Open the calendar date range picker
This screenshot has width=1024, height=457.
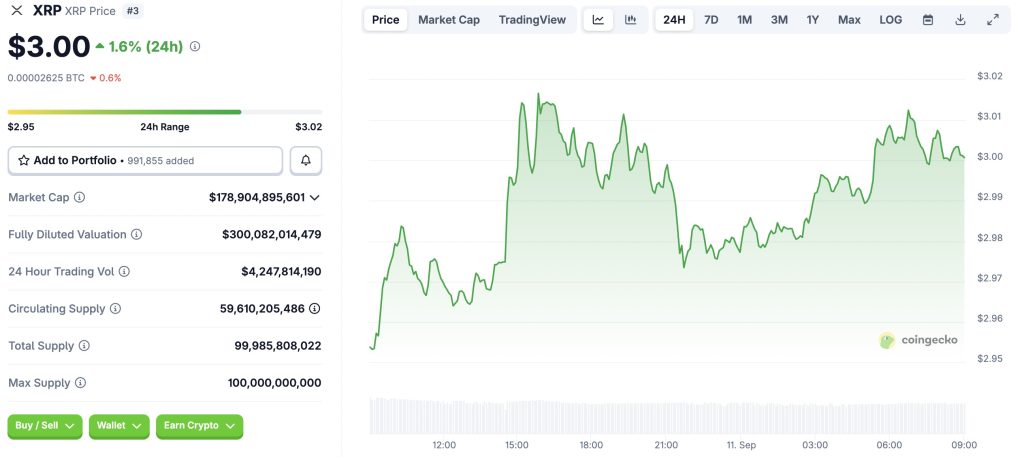click(928, 20)
